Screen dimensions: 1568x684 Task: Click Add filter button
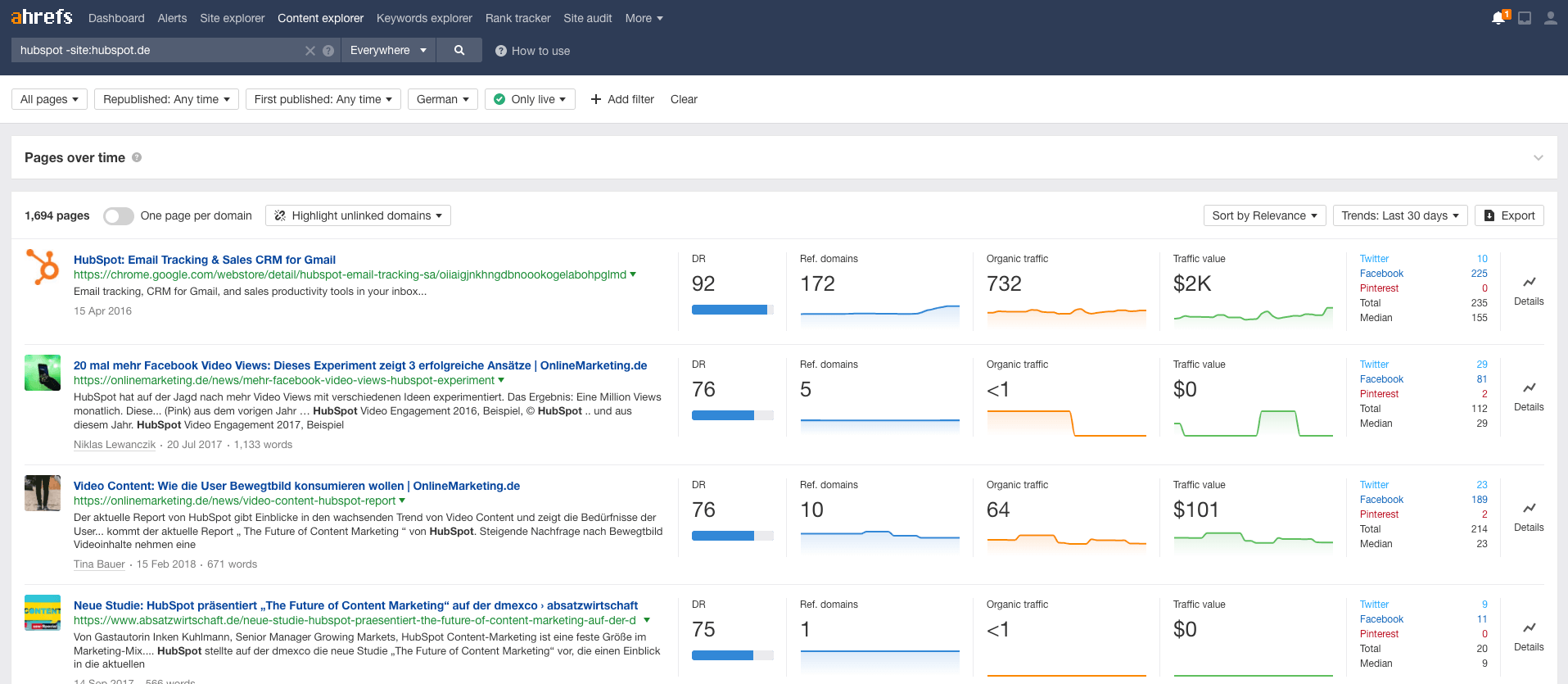[622, 99]
